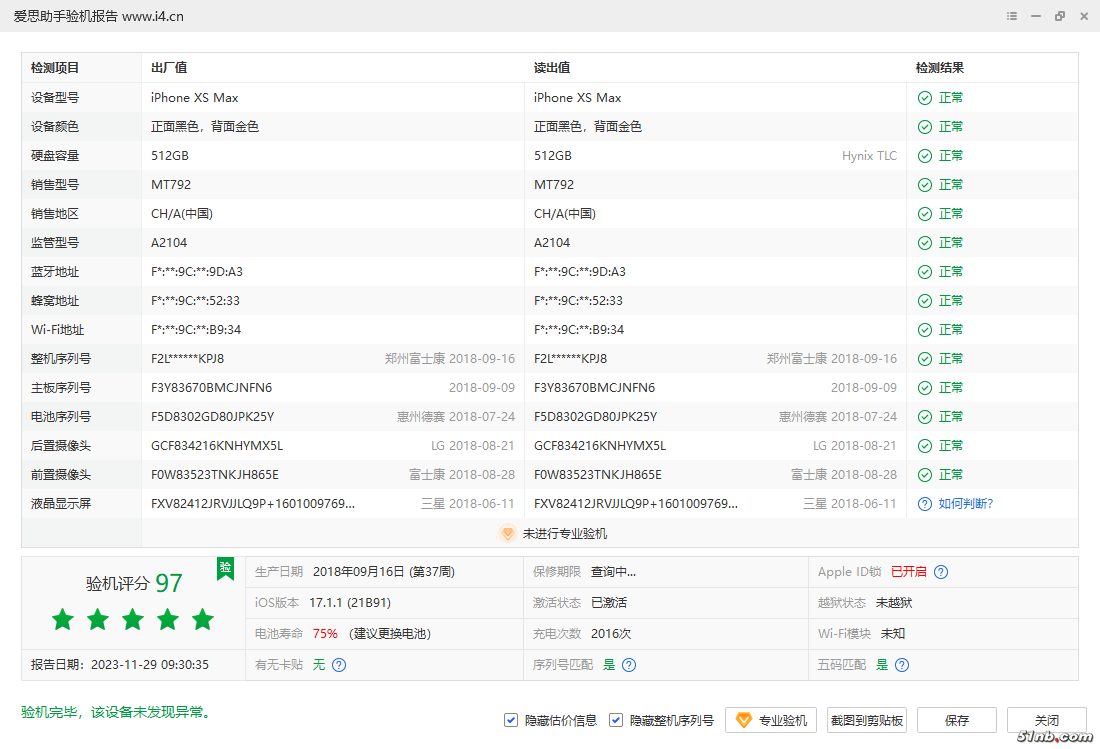Viewport: 1100px width, 749px height.
Task: Click the help icon beside Apple ID锁
Action: tap(941, 572)
